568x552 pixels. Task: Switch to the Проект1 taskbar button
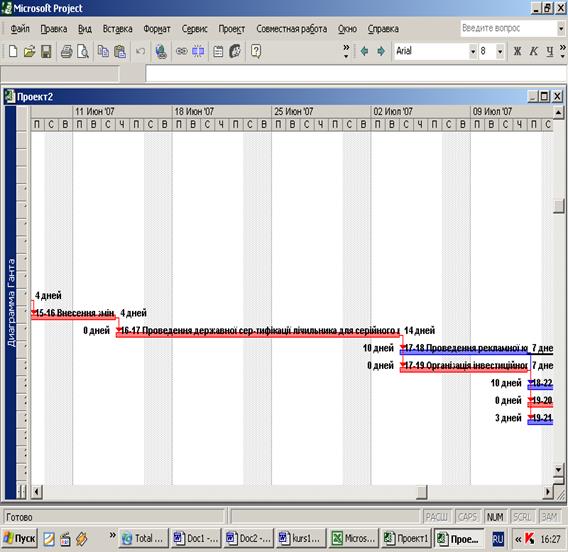[x=406, y=539]
